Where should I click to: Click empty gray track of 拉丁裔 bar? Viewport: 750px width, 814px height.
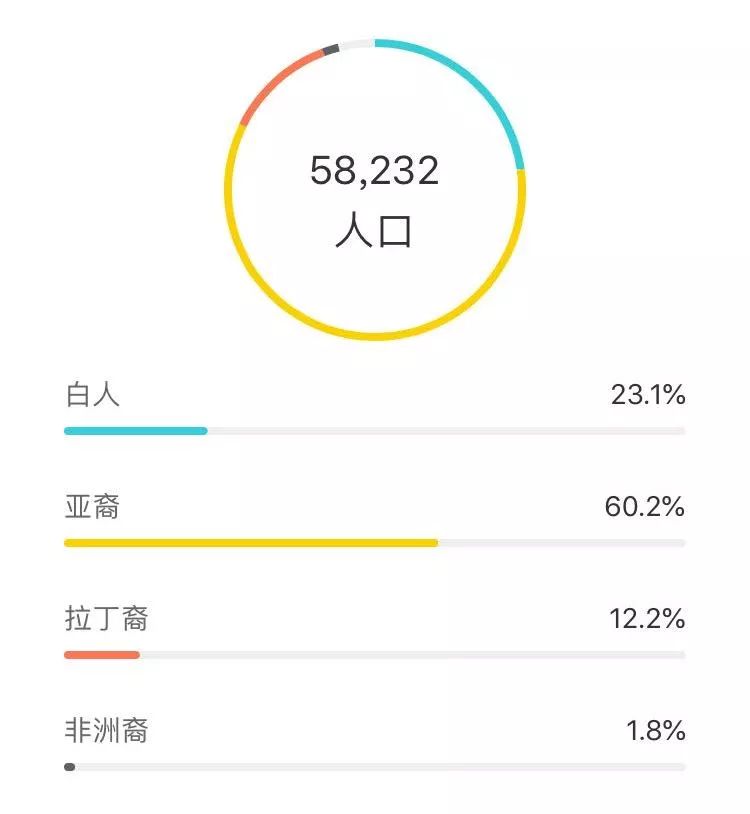413,655
